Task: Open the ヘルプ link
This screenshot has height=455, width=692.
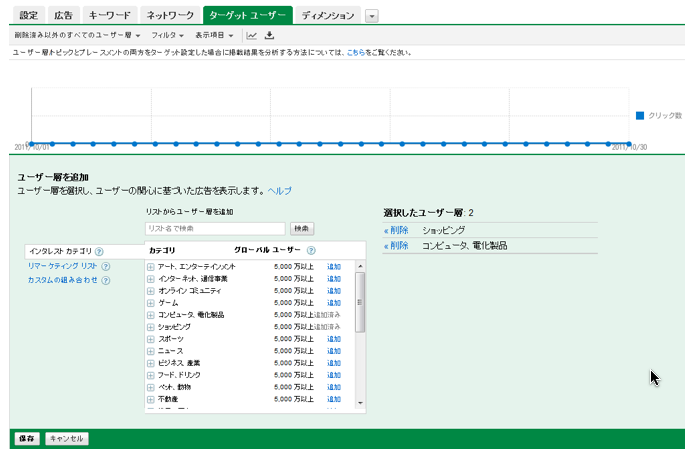Action: point(279,191)
